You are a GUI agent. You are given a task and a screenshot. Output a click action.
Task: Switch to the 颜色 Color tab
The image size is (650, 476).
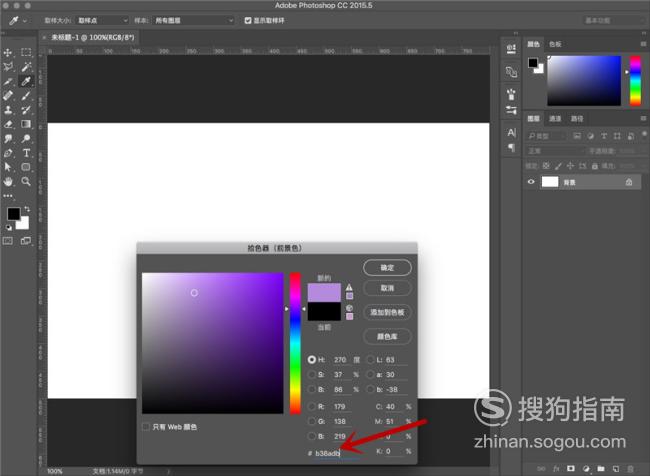[x=534, y=44]
